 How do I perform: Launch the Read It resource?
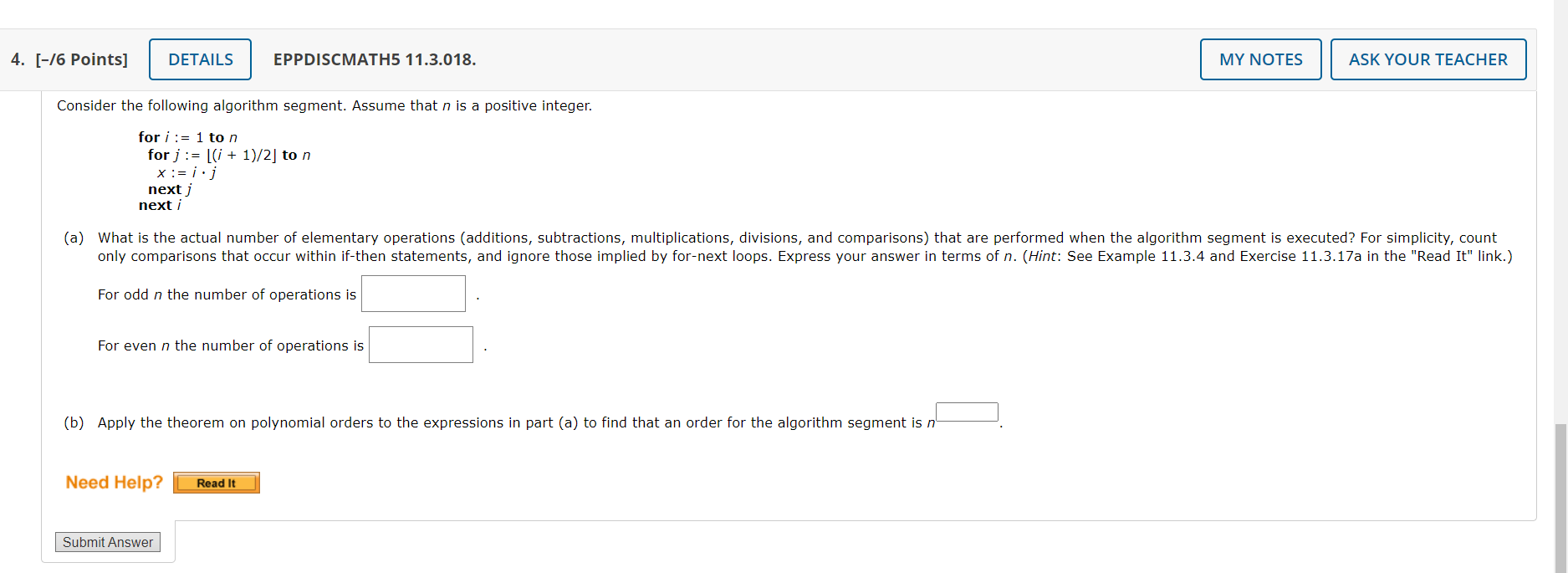coord(216,482)
